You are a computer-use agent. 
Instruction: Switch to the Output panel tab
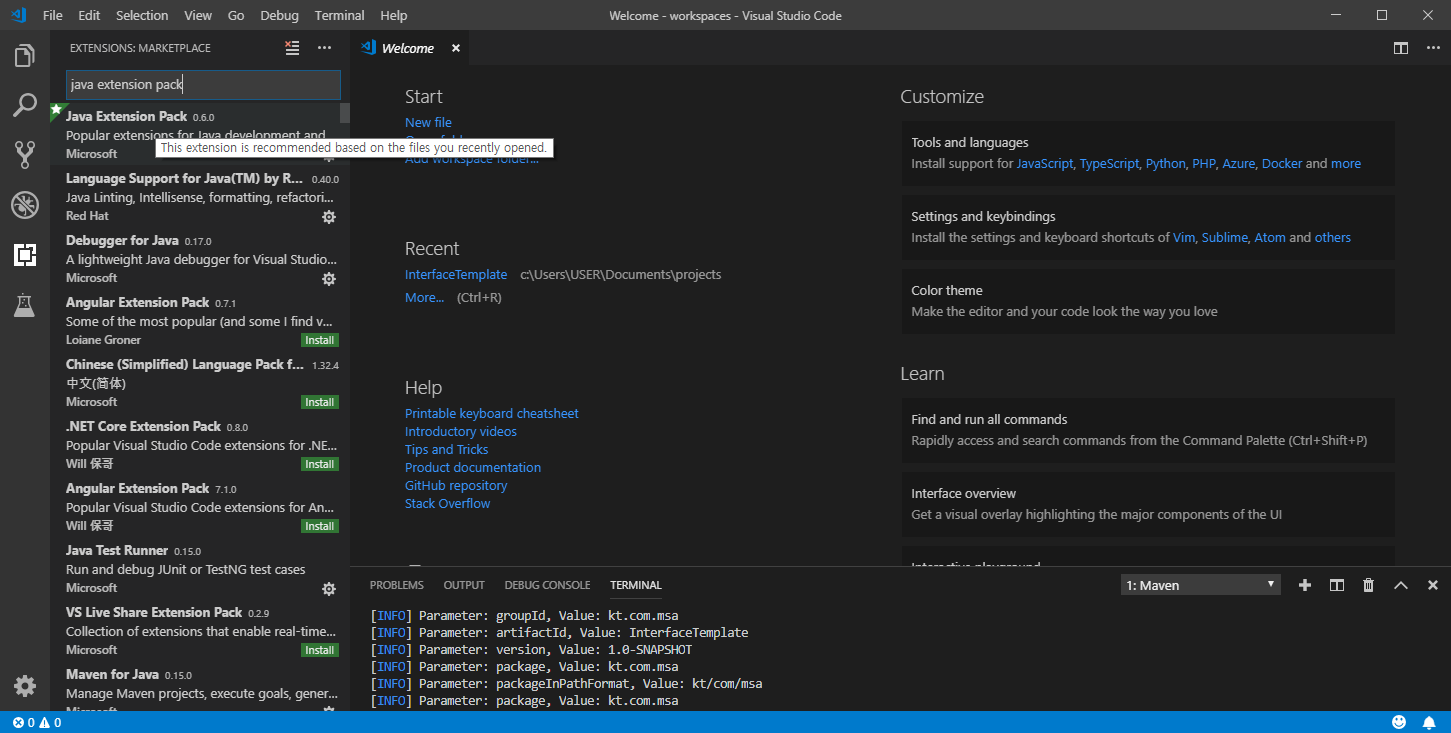[464, 585]
